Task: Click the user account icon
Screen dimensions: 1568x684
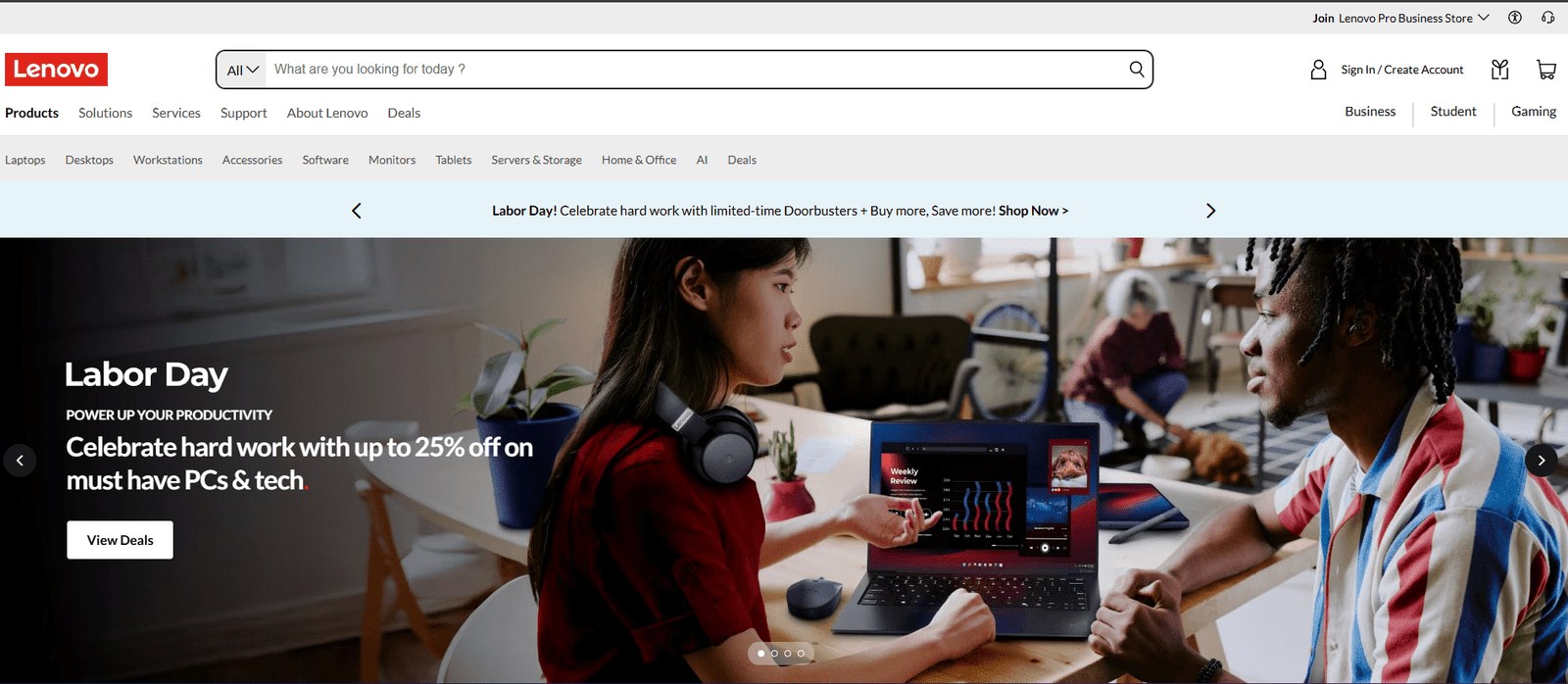Action: pyautogui.click(x=1318, y=70)
